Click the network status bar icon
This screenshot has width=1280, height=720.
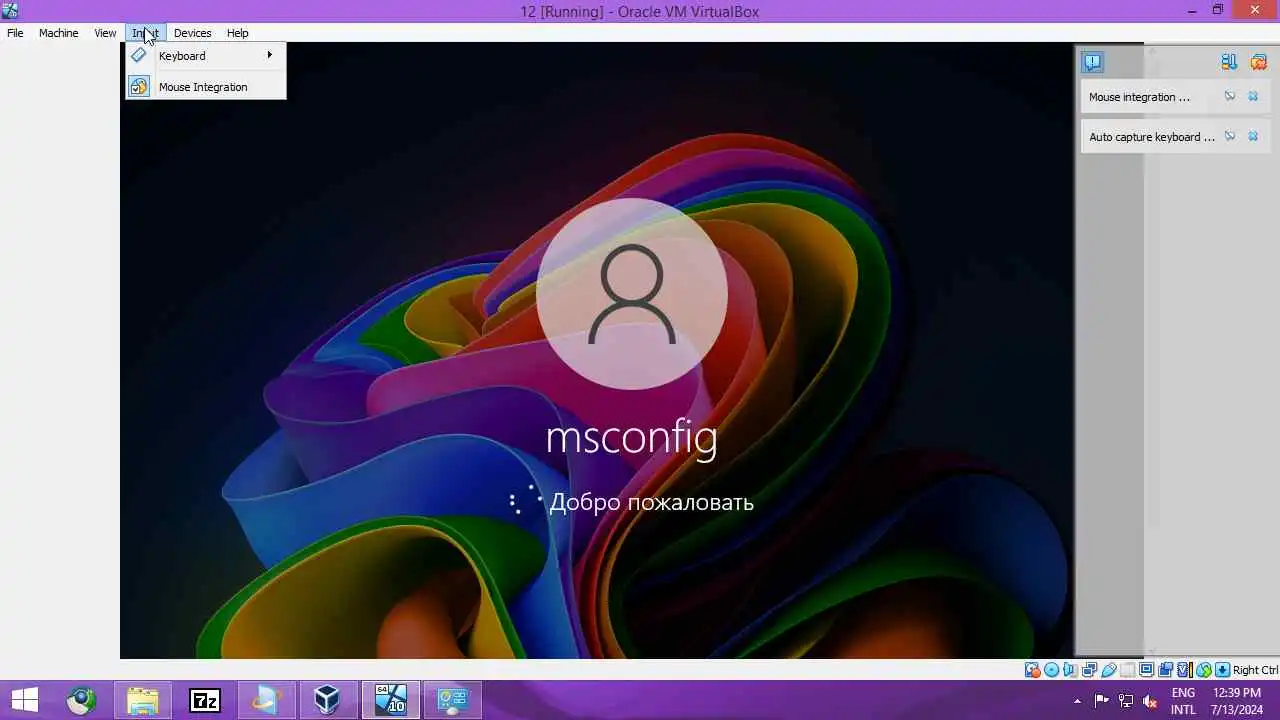pos(1089,670)
